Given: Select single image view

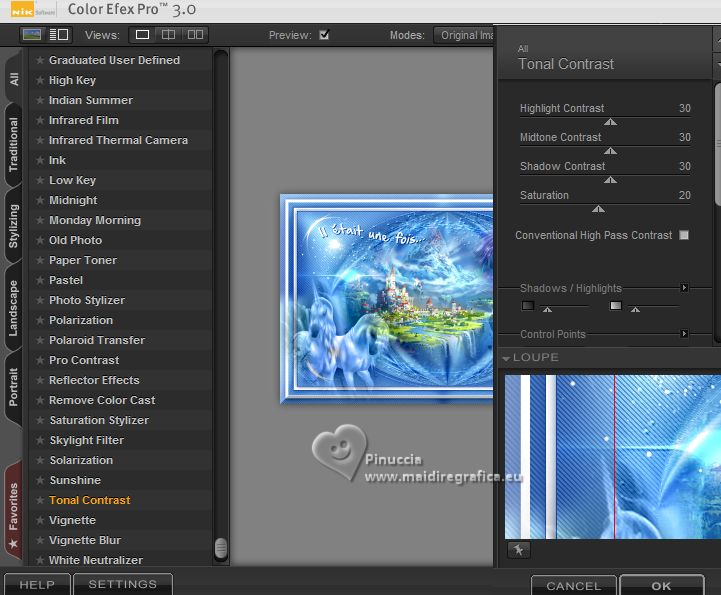Looking at the screenshot, I should (x=143, y=35).
